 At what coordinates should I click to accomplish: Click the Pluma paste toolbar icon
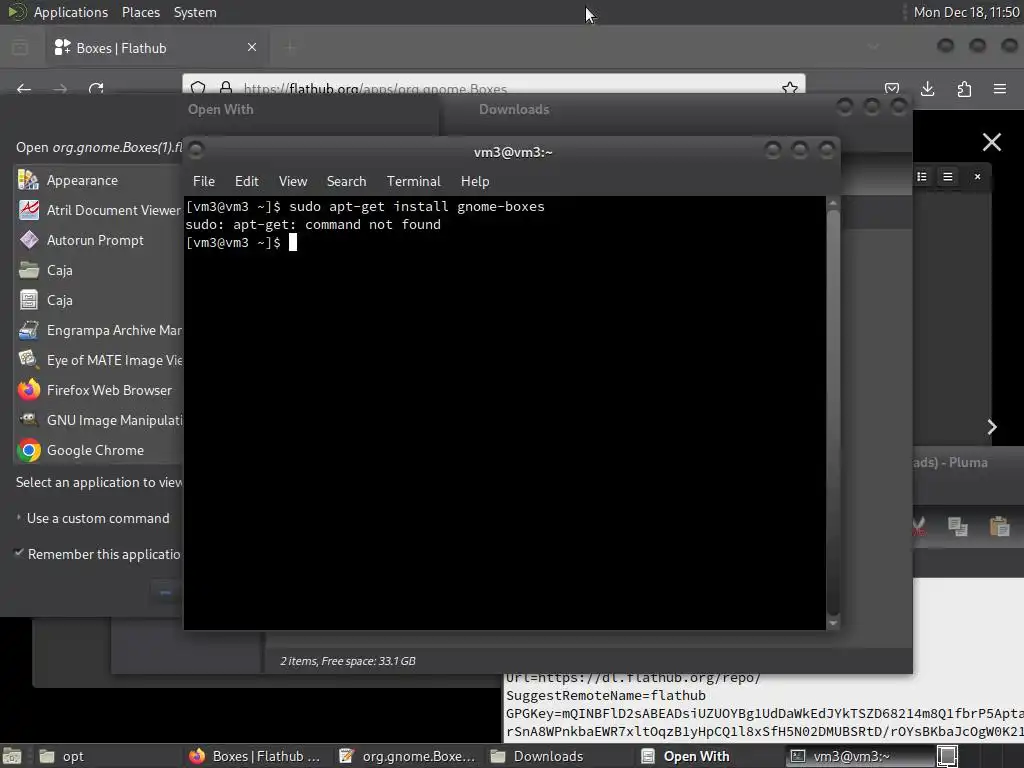(999, 526)
